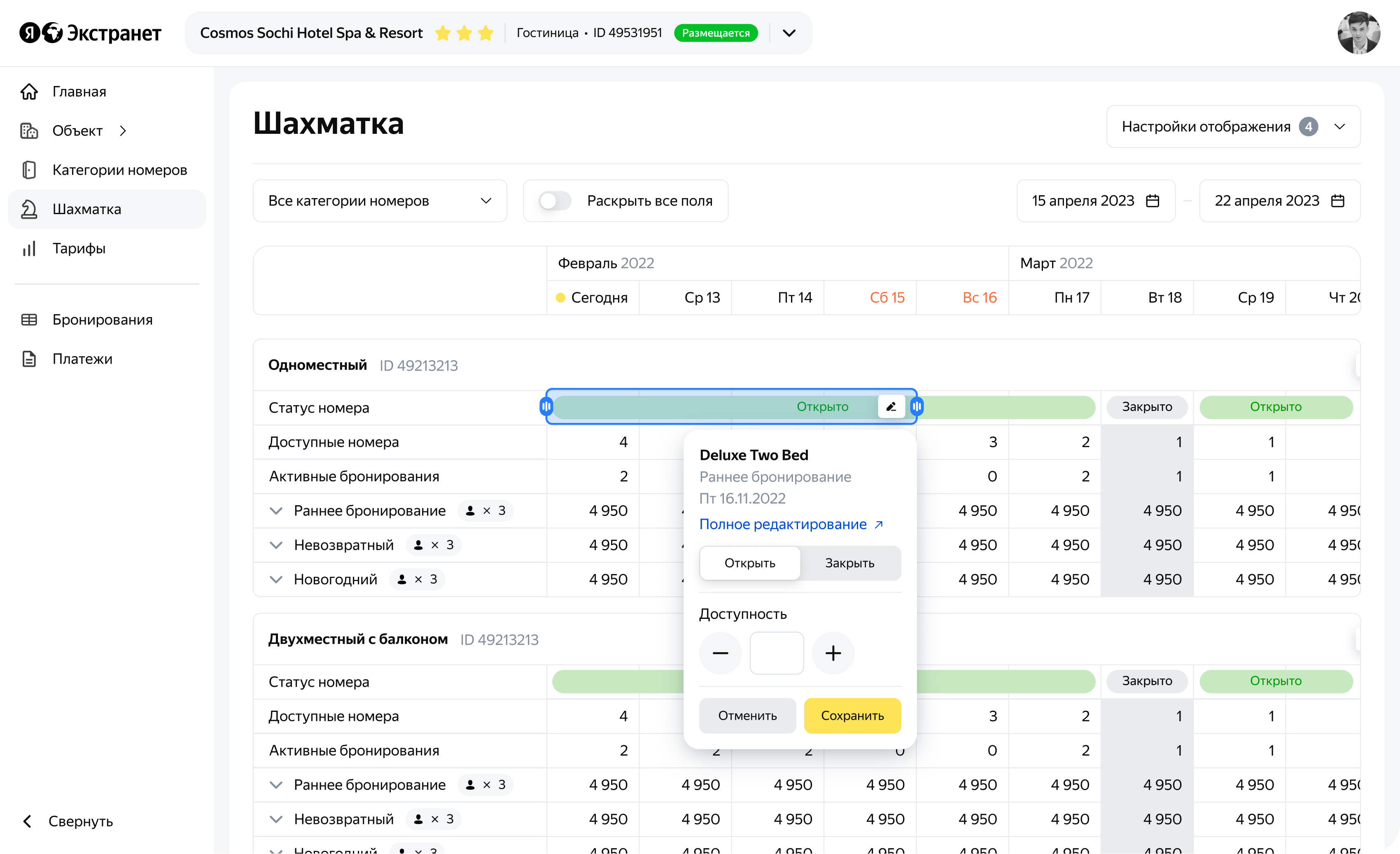Click the Тарифы bar chart icon
Viewport: 1400px width, 854px height.
pyautogui.click(x=29, y=248)
